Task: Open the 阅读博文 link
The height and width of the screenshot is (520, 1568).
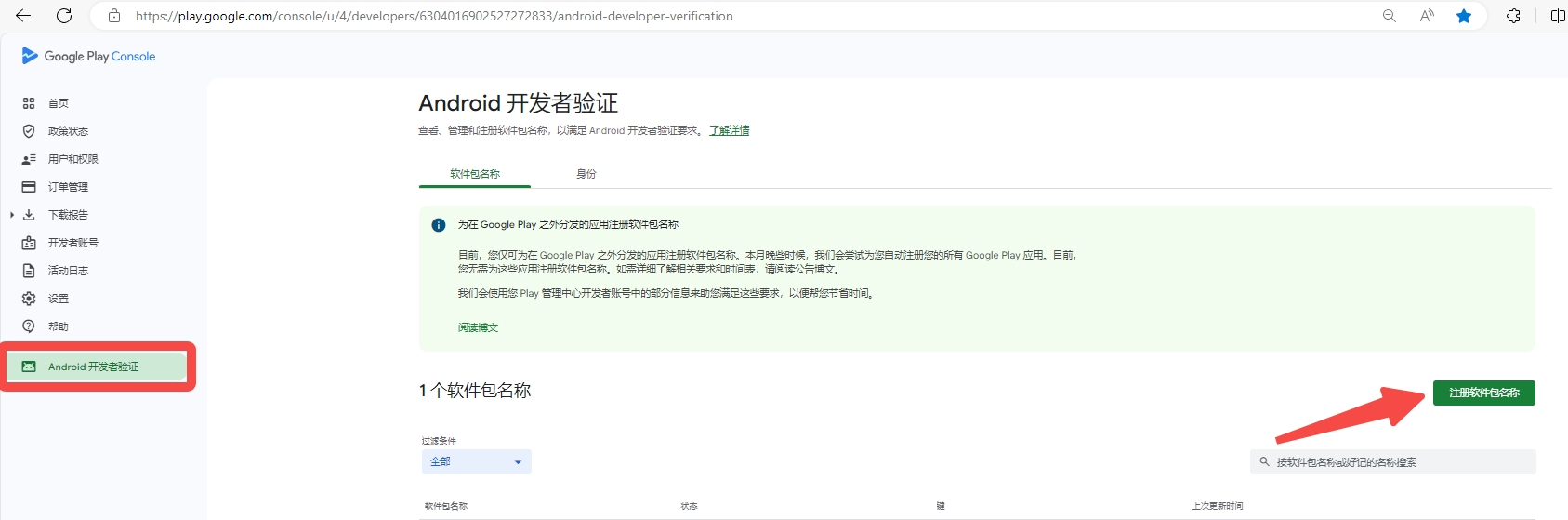Action: pyautogui.click(x=478, y=327)
